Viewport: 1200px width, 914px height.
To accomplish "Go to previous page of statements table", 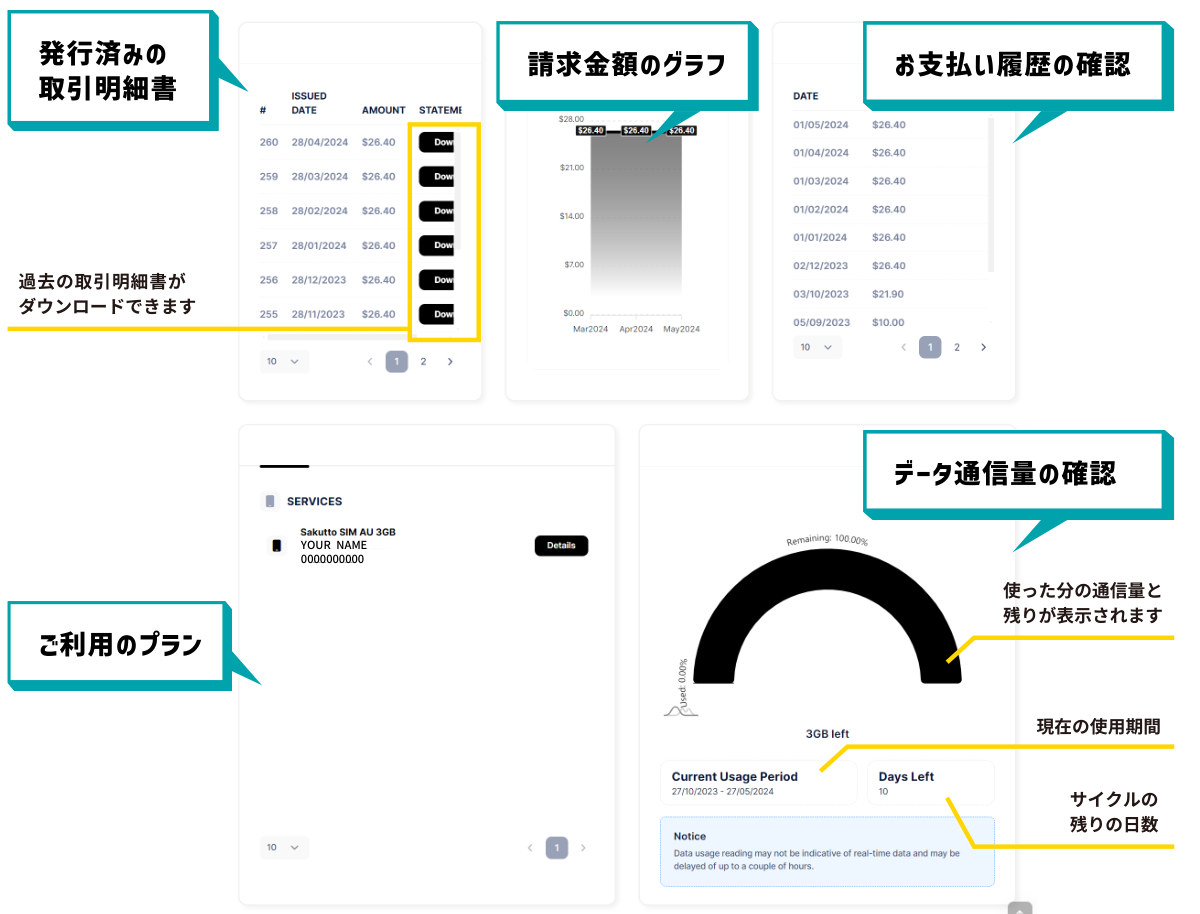I will coord(370,361).
